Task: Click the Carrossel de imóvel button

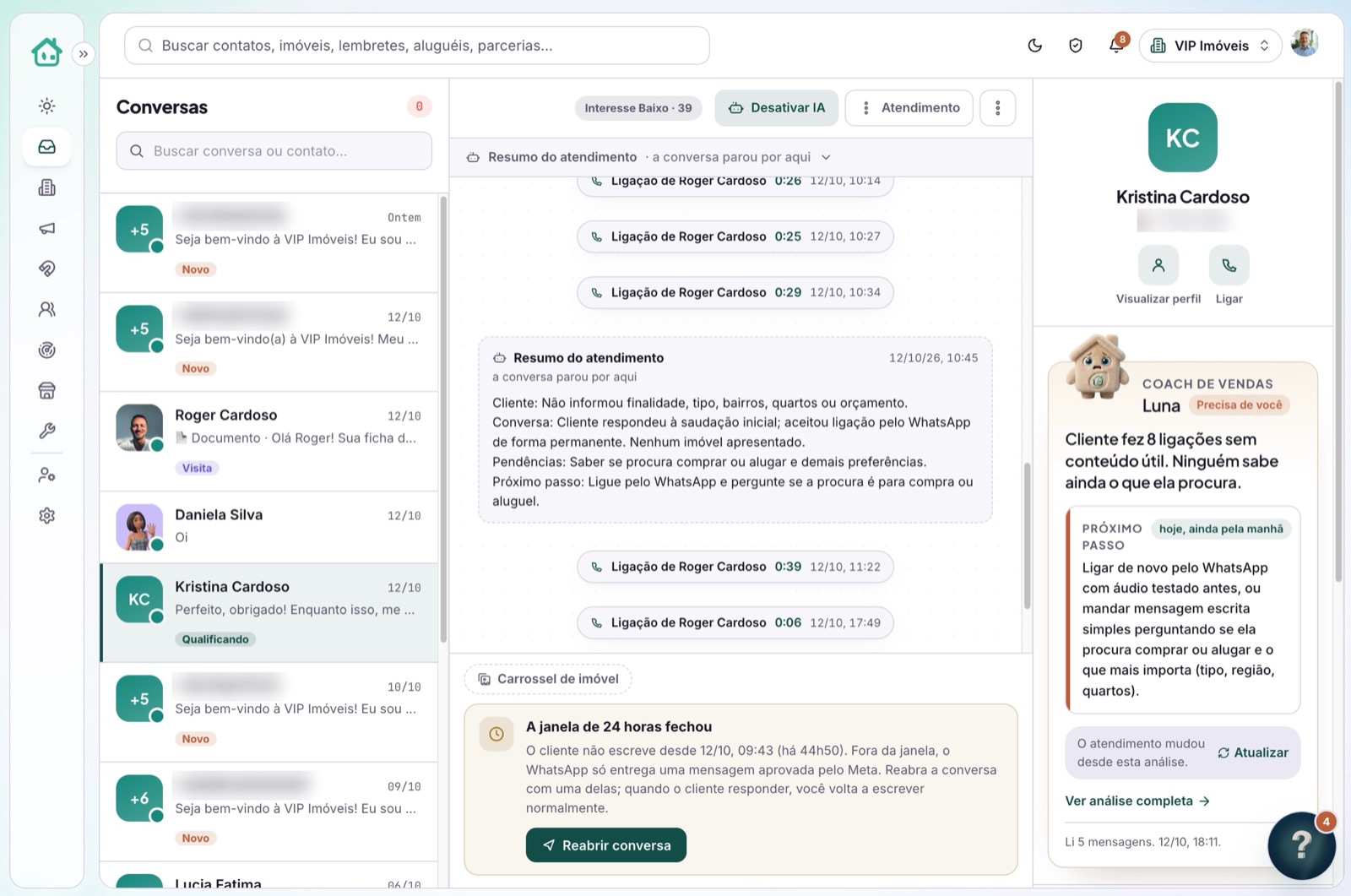Action: coord(548,679)
